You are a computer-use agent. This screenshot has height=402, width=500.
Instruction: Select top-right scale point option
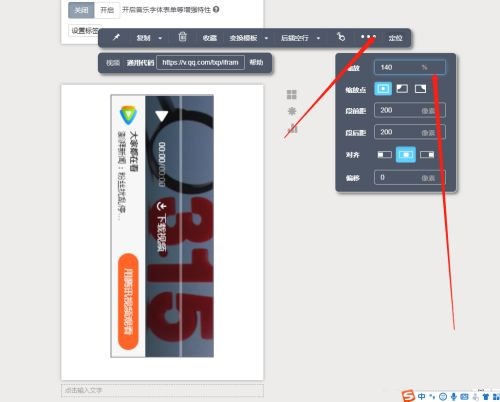click(x=420, y=89)
